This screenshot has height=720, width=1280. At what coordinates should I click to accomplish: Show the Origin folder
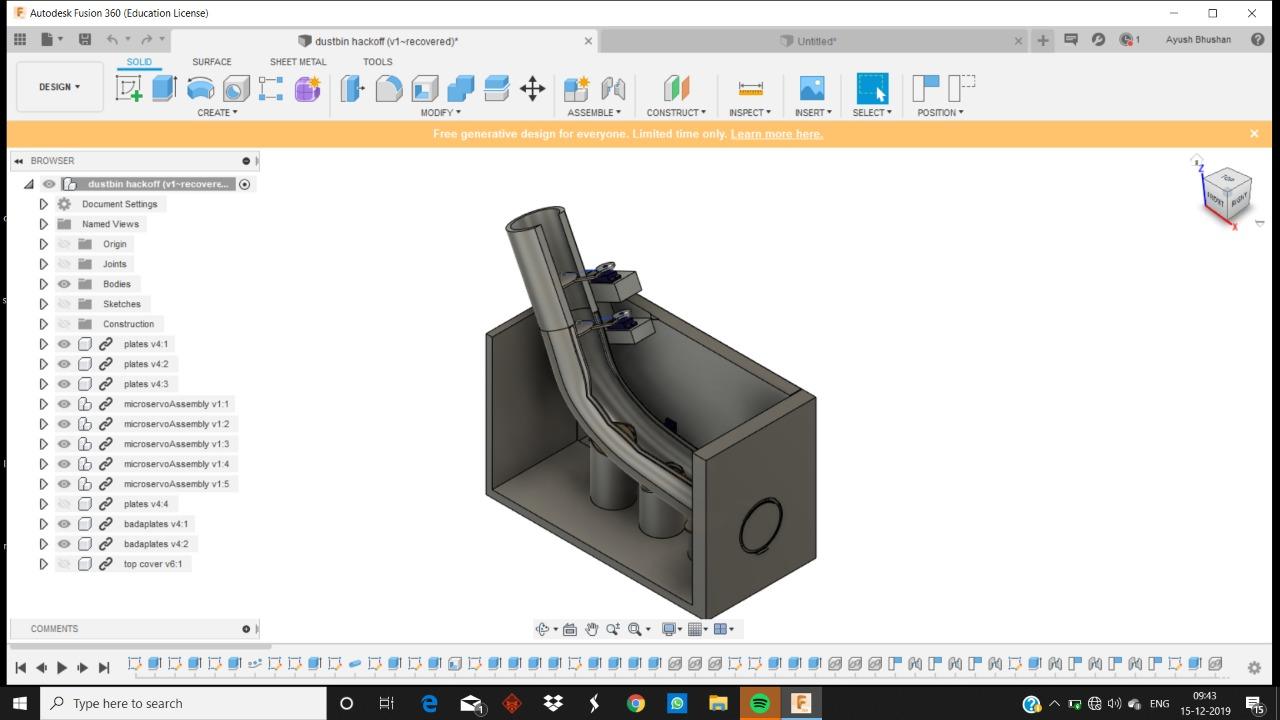(64, 244)
